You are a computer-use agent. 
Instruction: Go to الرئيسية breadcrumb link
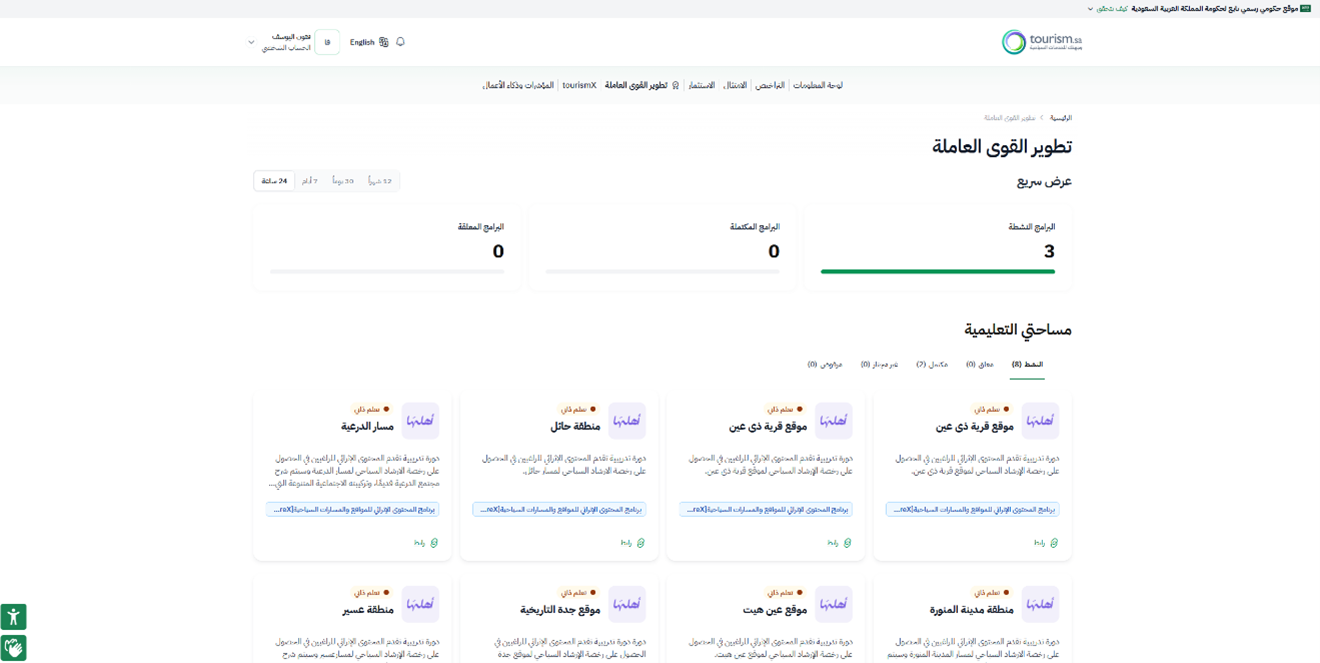pos(1061,118)
